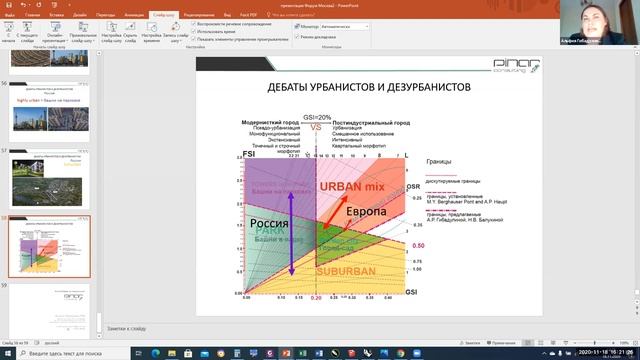Start slide show from quick access toolbar
Image resolution: width=640 pixels, height=360 pixels.
coord(54,5)
